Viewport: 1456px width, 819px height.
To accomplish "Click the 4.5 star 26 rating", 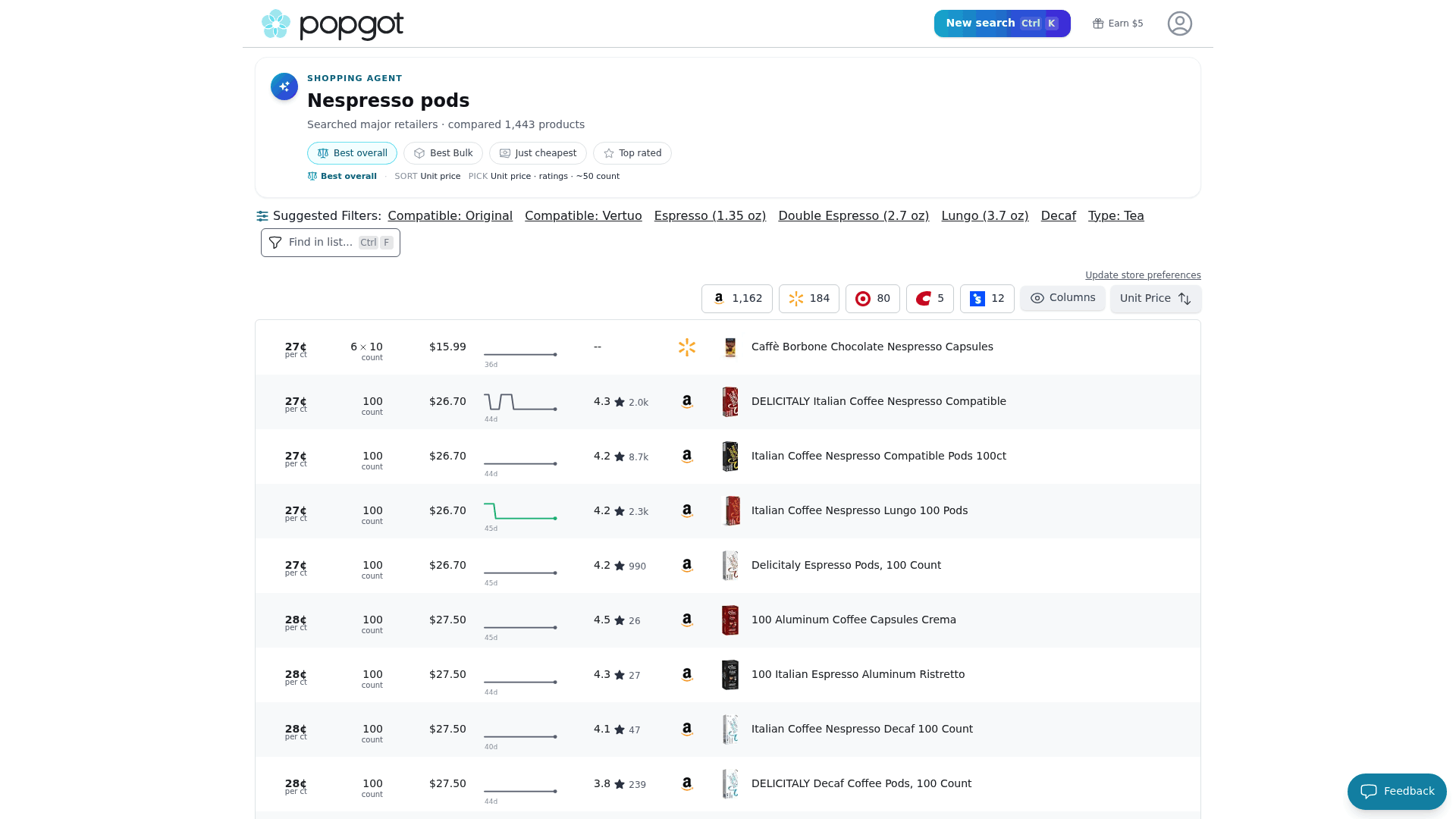I will pyautogui.click(x=617, y=620).
